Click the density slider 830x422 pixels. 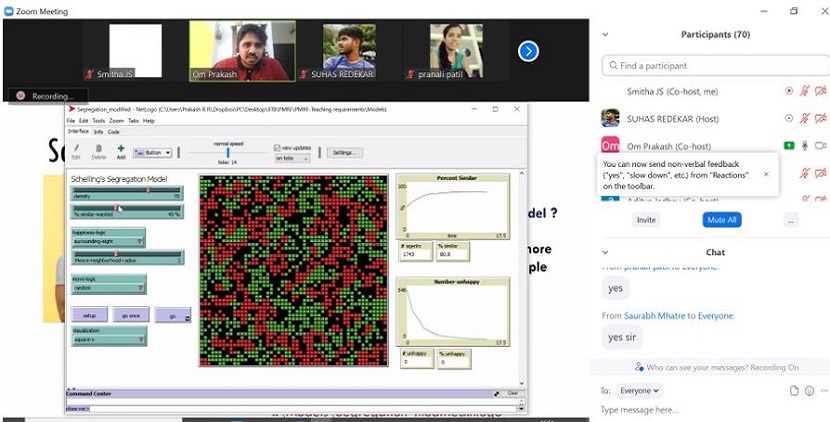click(127, 193)
